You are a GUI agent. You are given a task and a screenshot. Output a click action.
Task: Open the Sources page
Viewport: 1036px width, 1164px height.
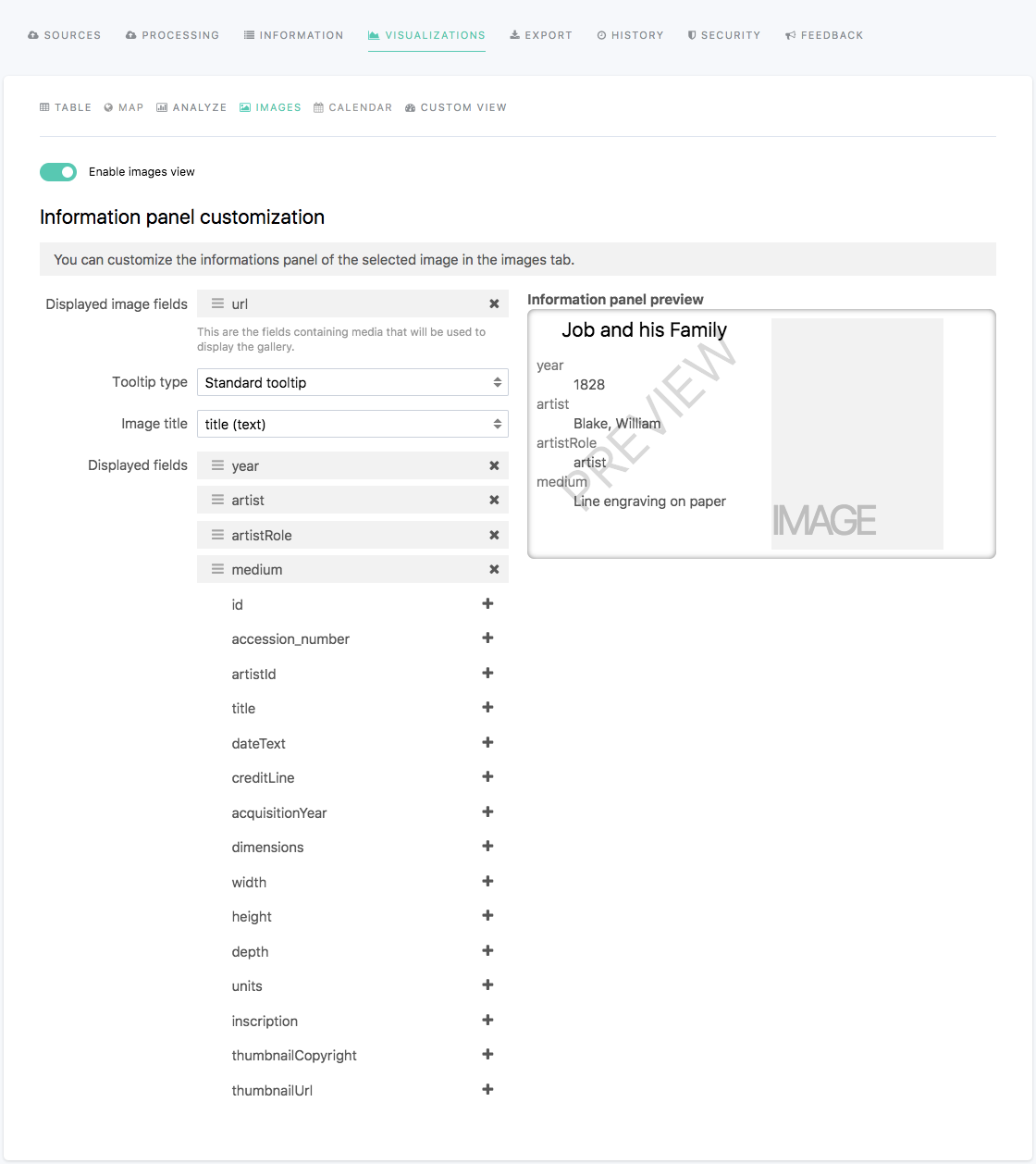click(x=65, y=36)
